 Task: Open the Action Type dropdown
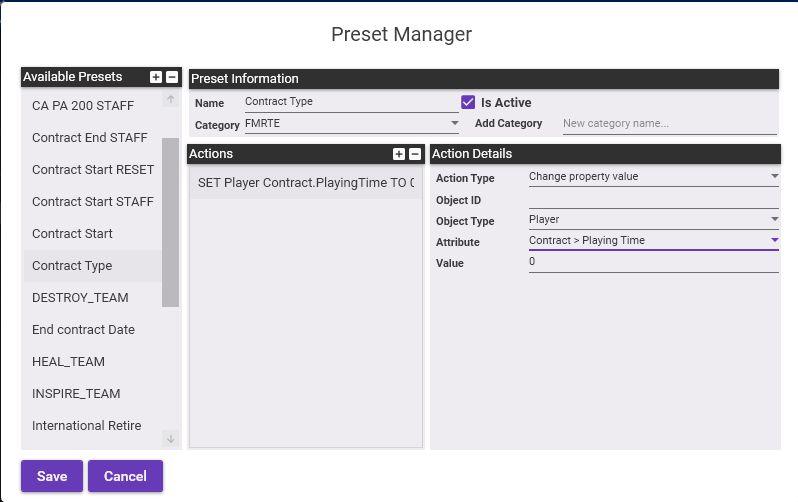(x=653, y=177)
